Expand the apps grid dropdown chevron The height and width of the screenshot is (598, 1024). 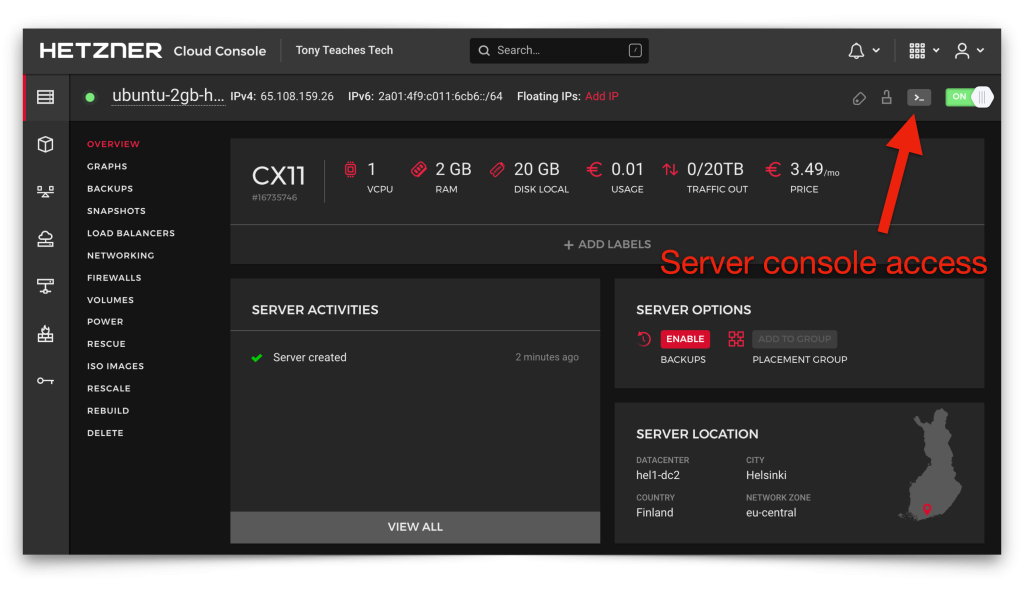tap(936, 50)
